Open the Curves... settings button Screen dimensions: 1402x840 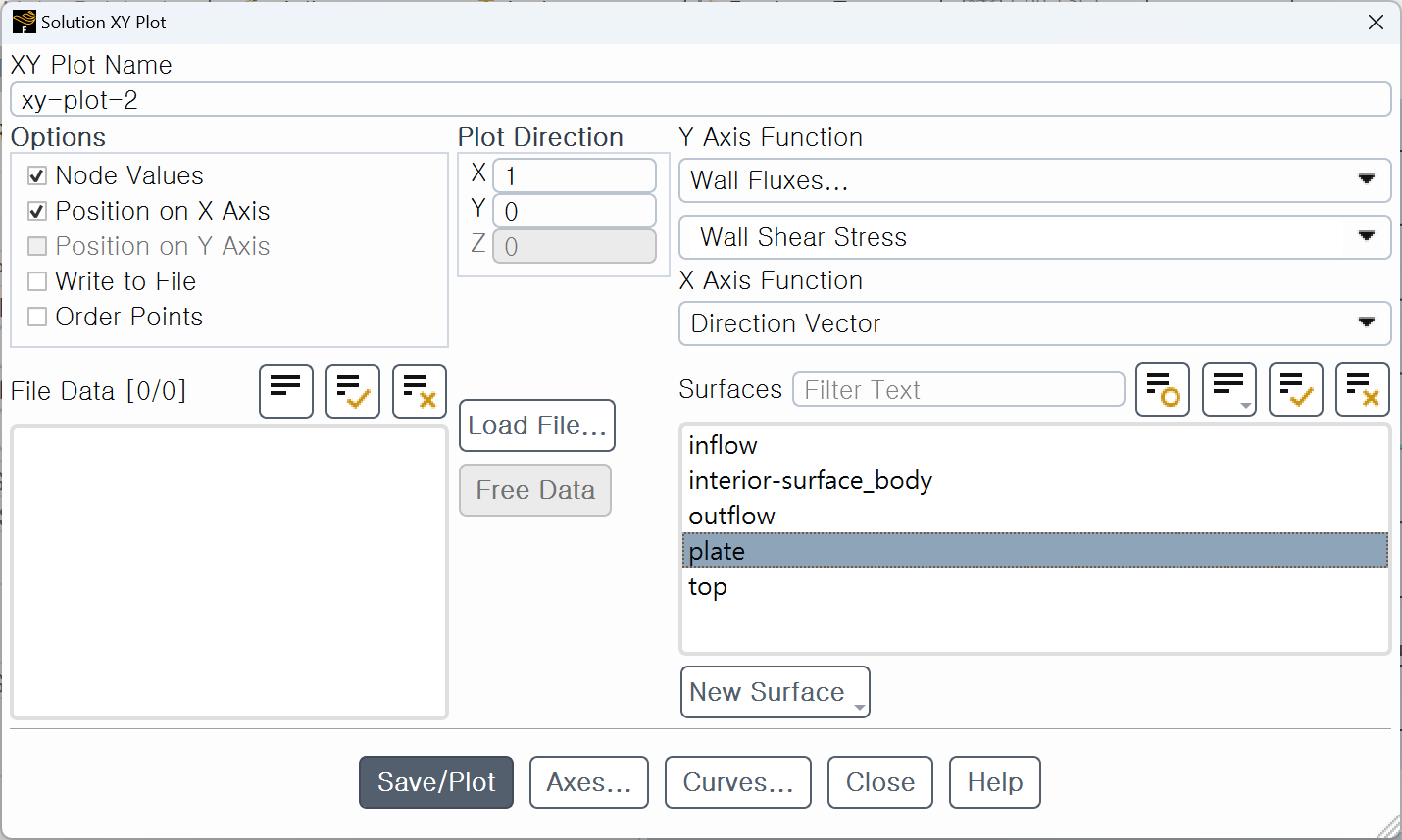pos(738,782)
